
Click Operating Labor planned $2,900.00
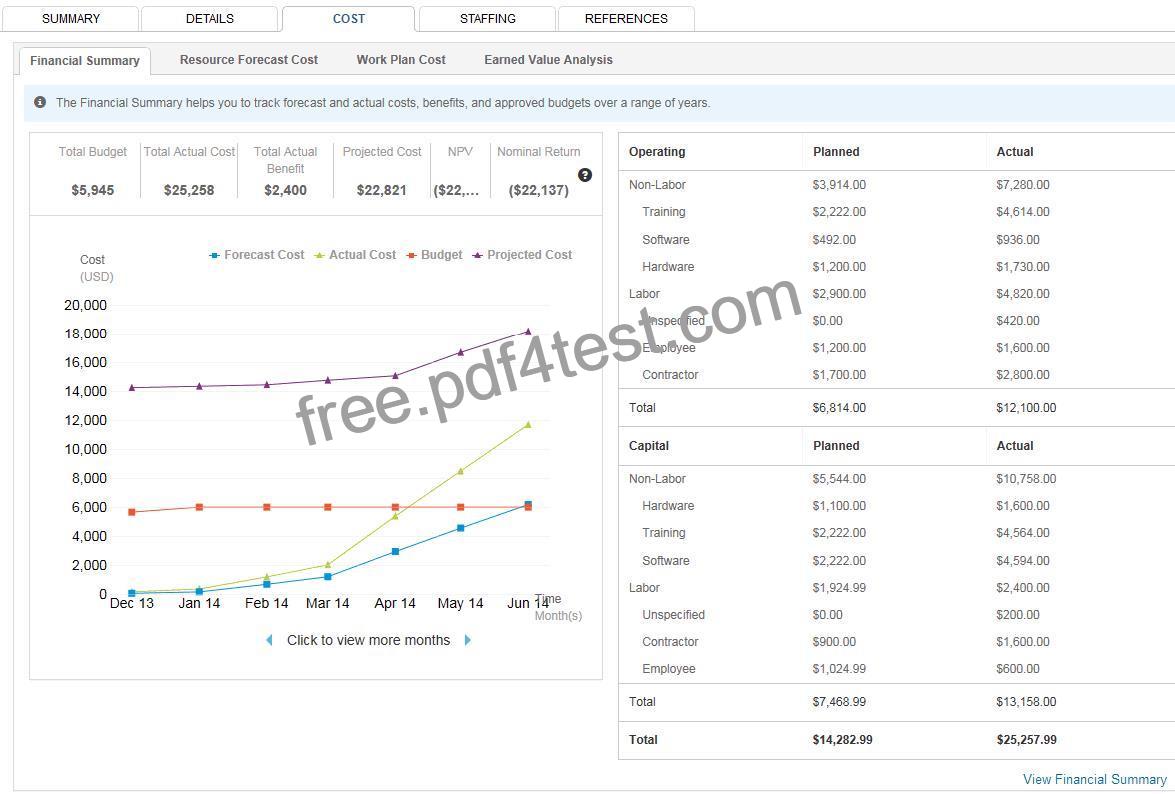839,294
